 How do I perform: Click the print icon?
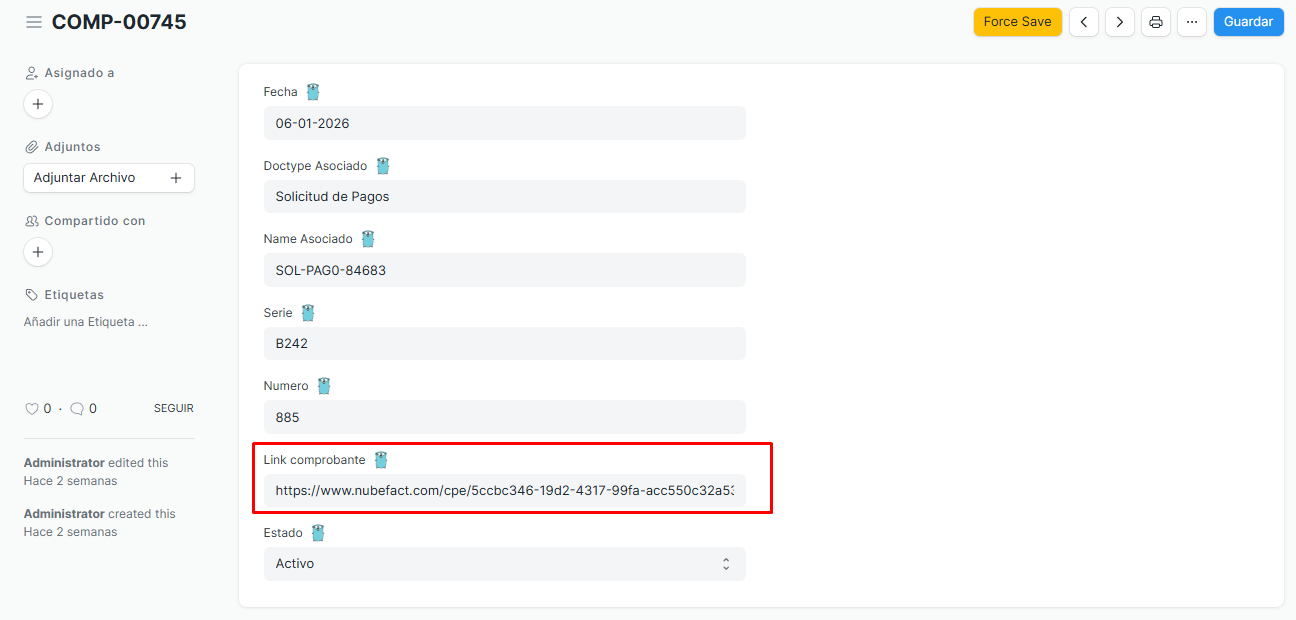(1156, 22)
